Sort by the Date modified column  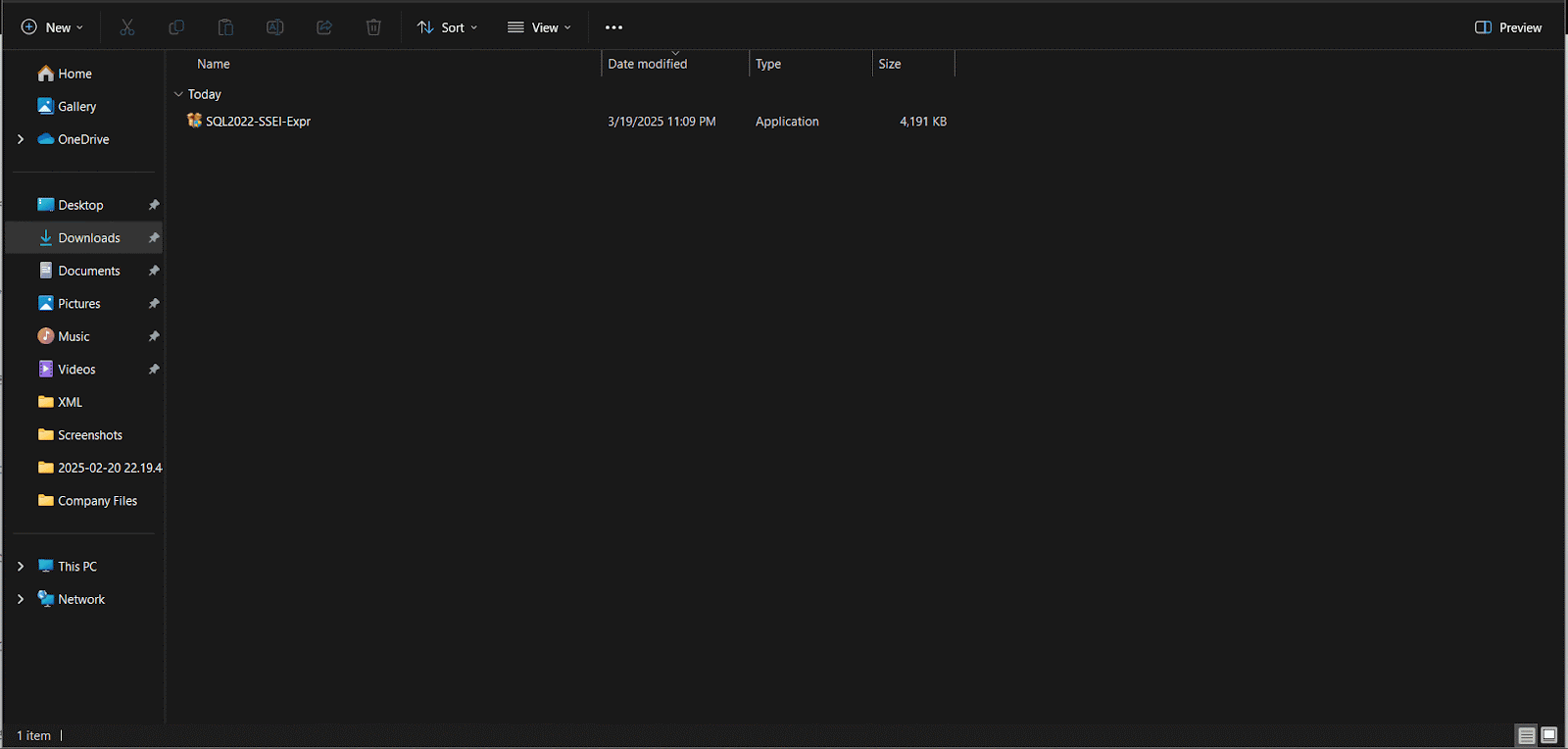[648, 64]
